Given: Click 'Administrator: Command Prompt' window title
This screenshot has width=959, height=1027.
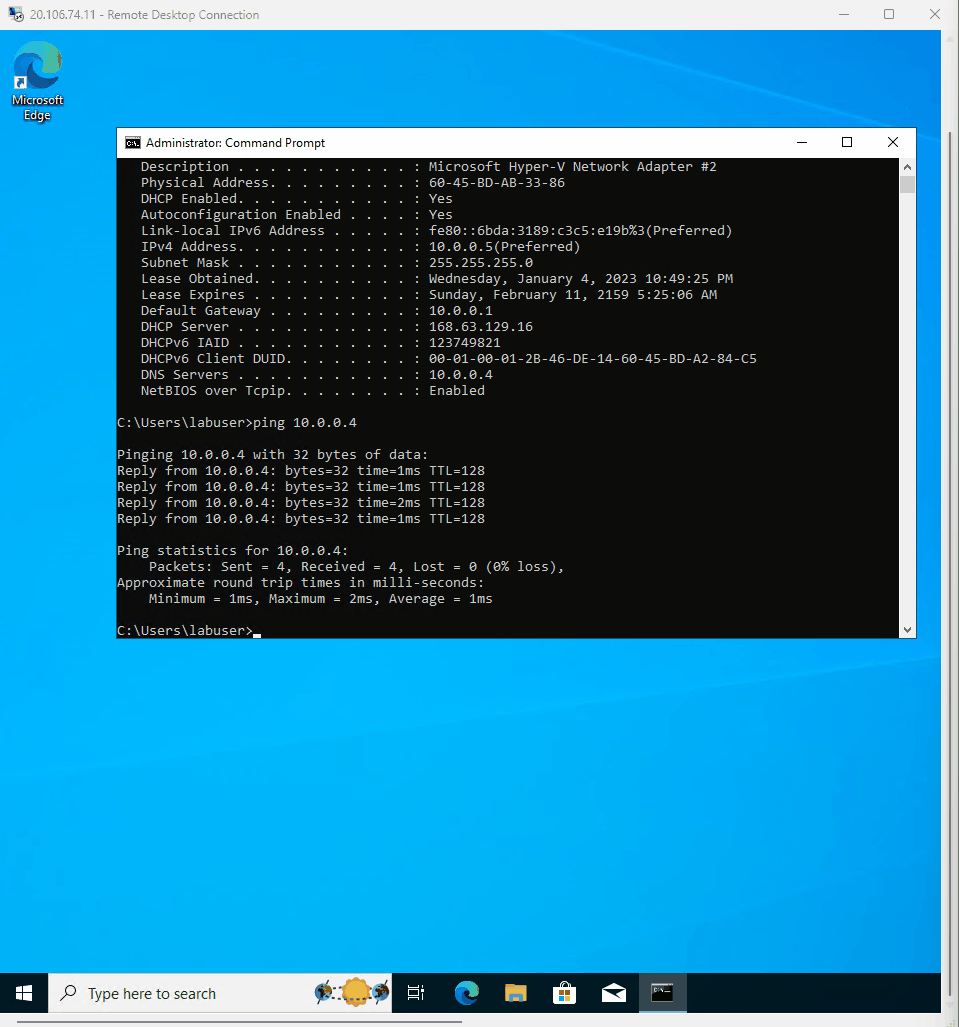Looking at the screenshot, I should tap(235, 143).
